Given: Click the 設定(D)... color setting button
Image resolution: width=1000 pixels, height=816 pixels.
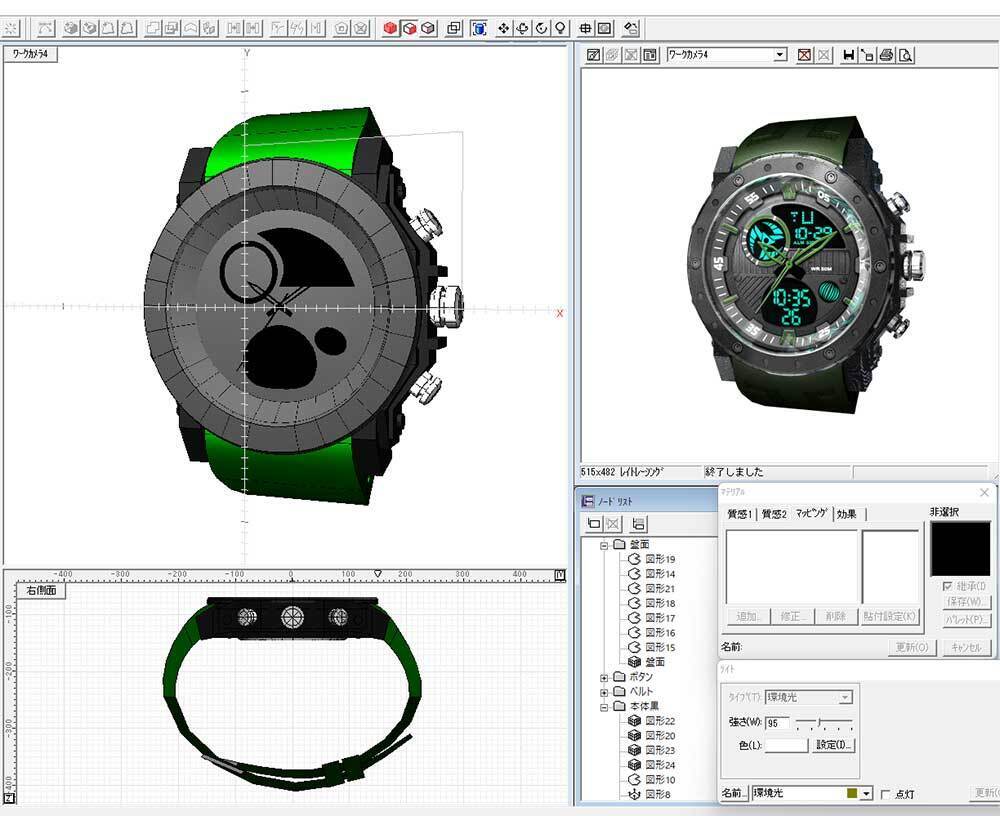Looking at the screenshot, I should click(835, 745).
